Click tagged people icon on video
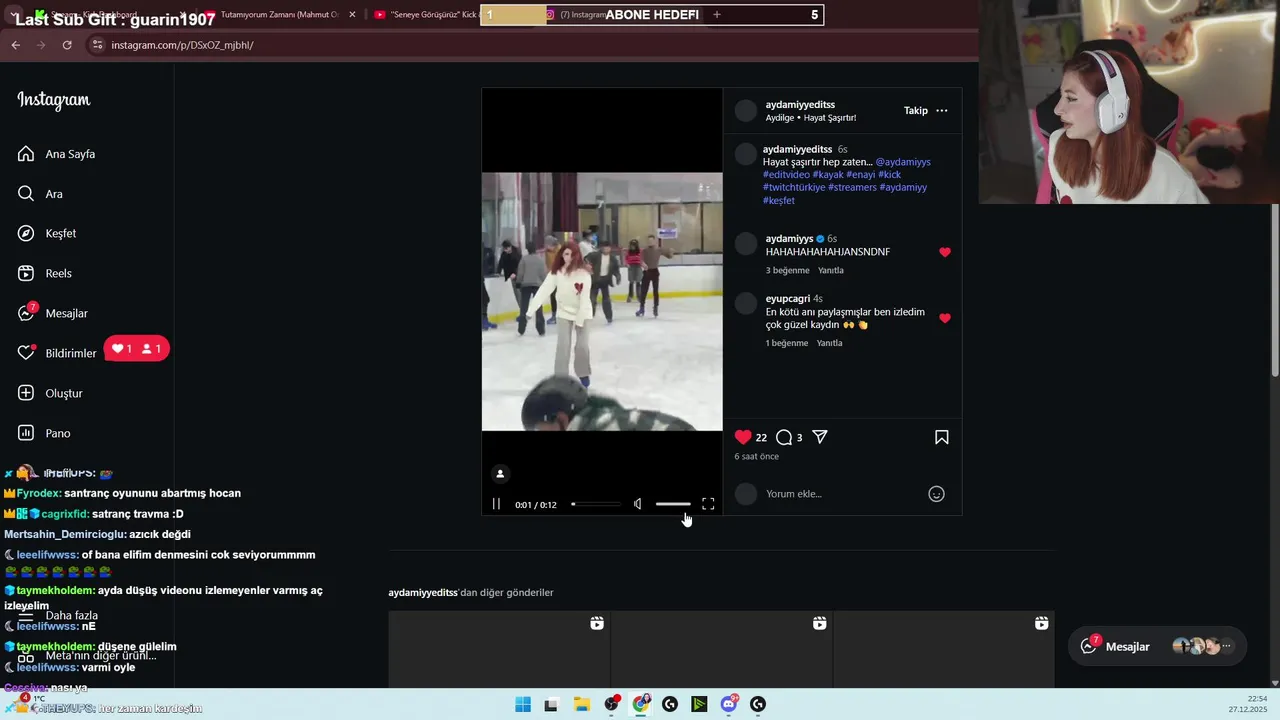 (500, 473)
